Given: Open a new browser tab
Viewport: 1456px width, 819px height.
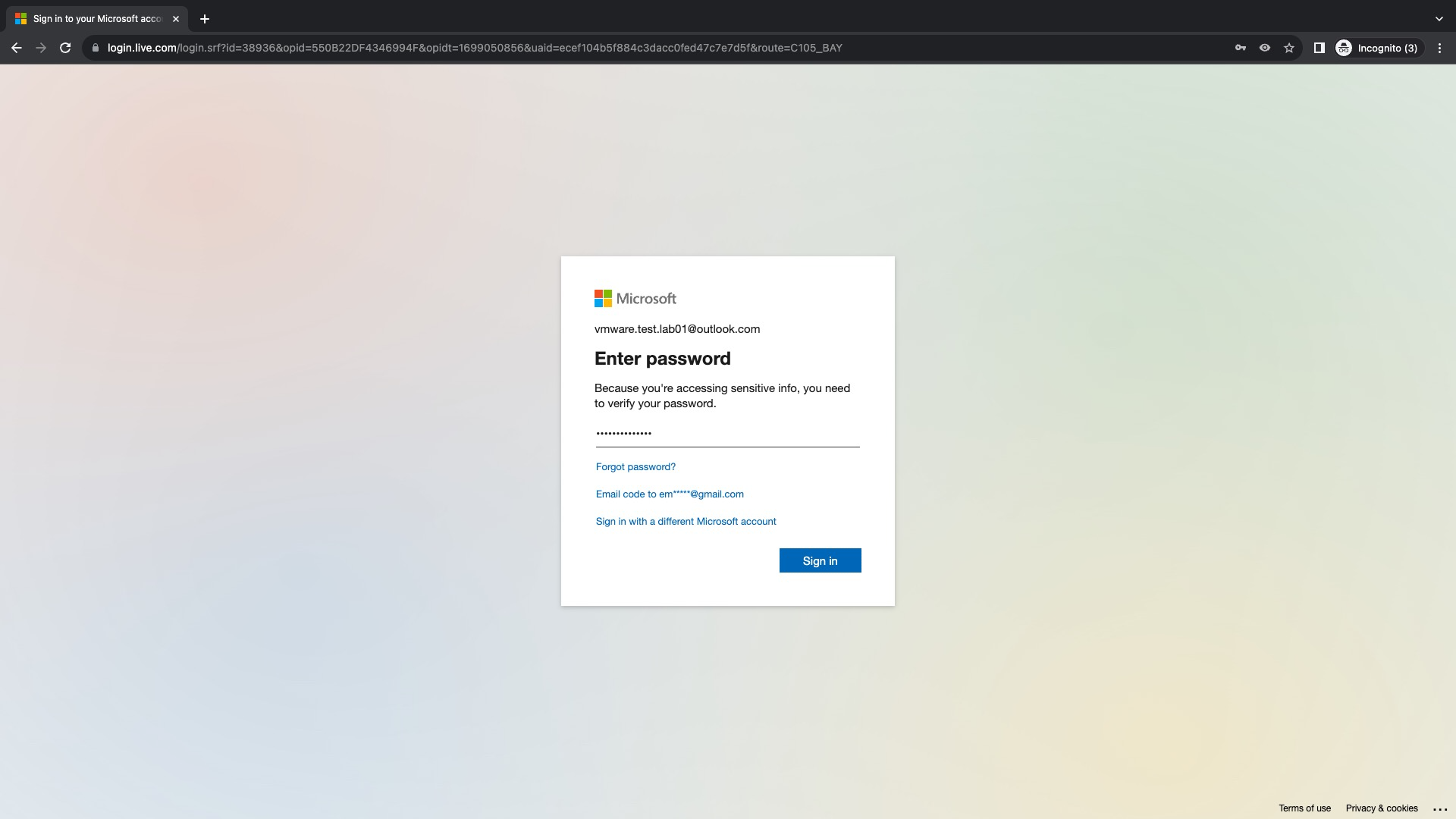Looking at the screenshot, I should 203,19.
